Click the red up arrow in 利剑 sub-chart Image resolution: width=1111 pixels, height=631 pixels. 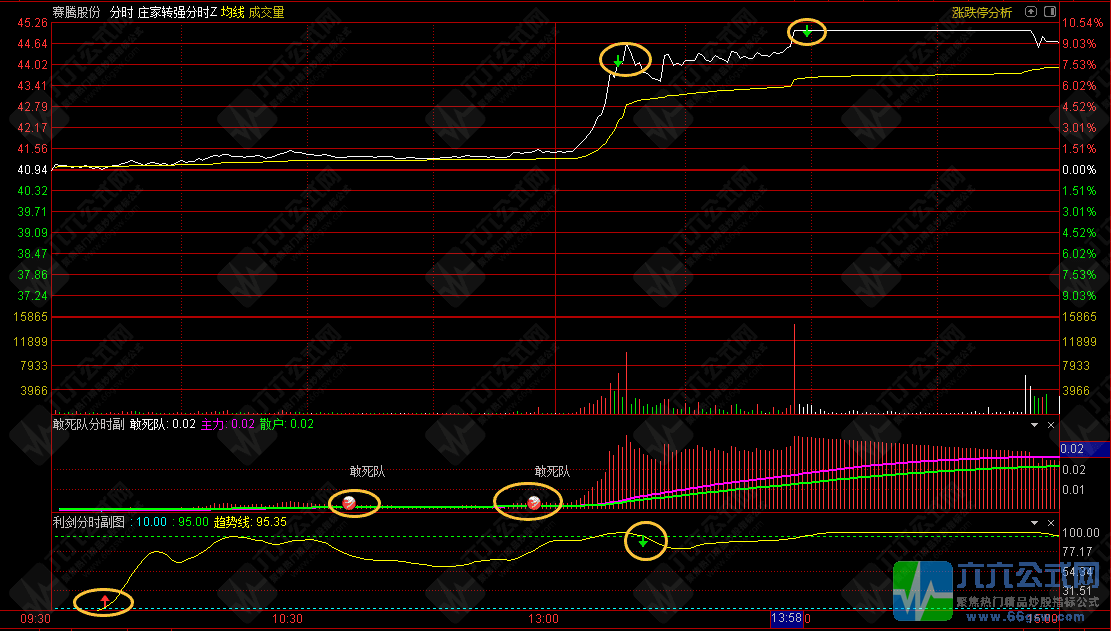[x=105, y=601]
